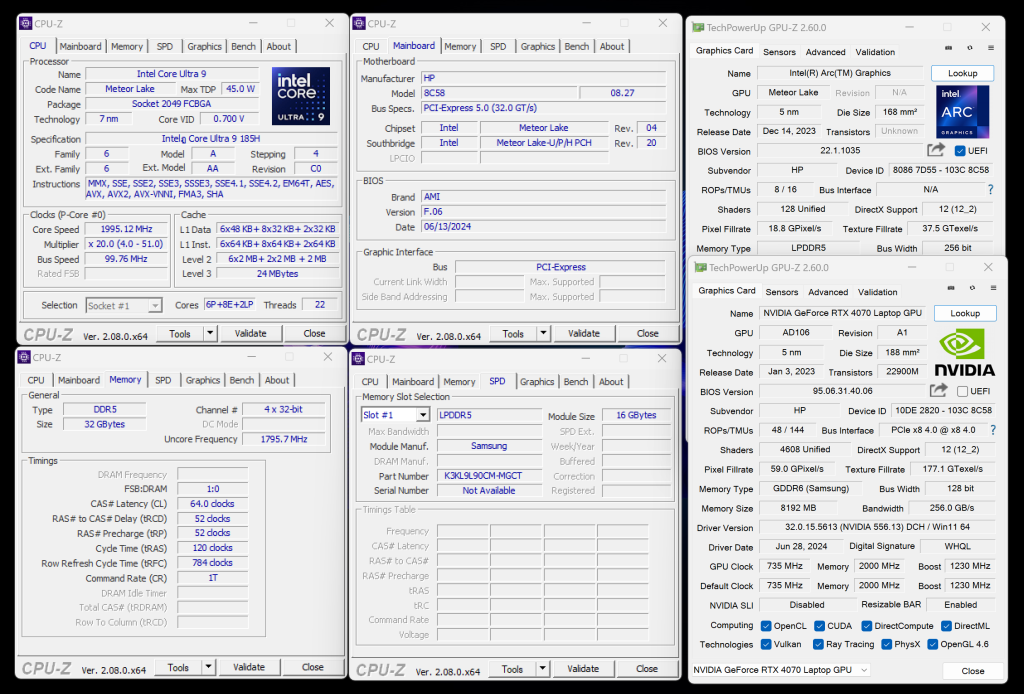Toggle the Ray Tracing checkbox
This screenshot has width=1024, height=694.
(x=818, y=644)
